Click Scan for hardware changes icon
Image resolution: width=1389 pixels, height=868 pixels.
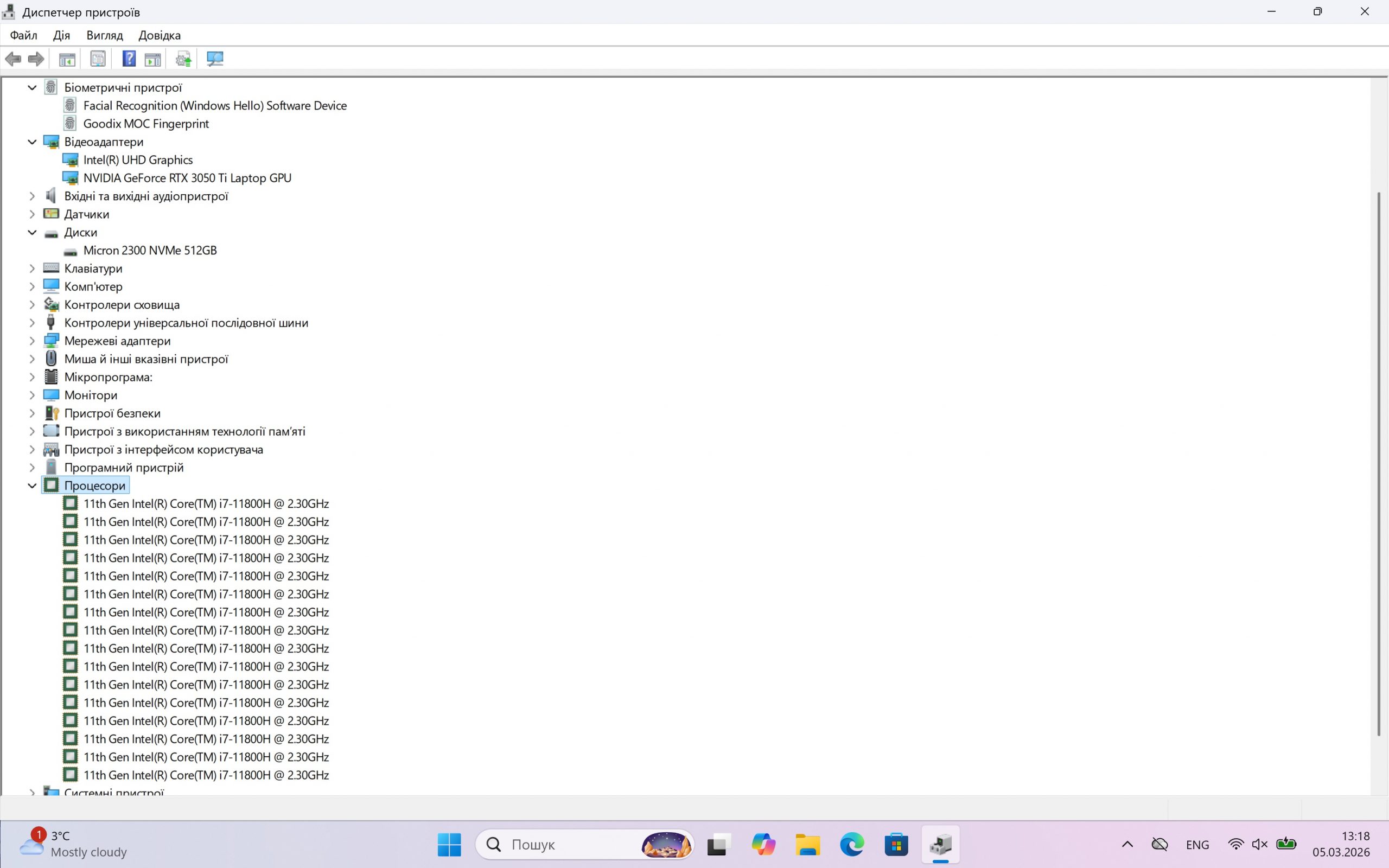coord(215,59)
